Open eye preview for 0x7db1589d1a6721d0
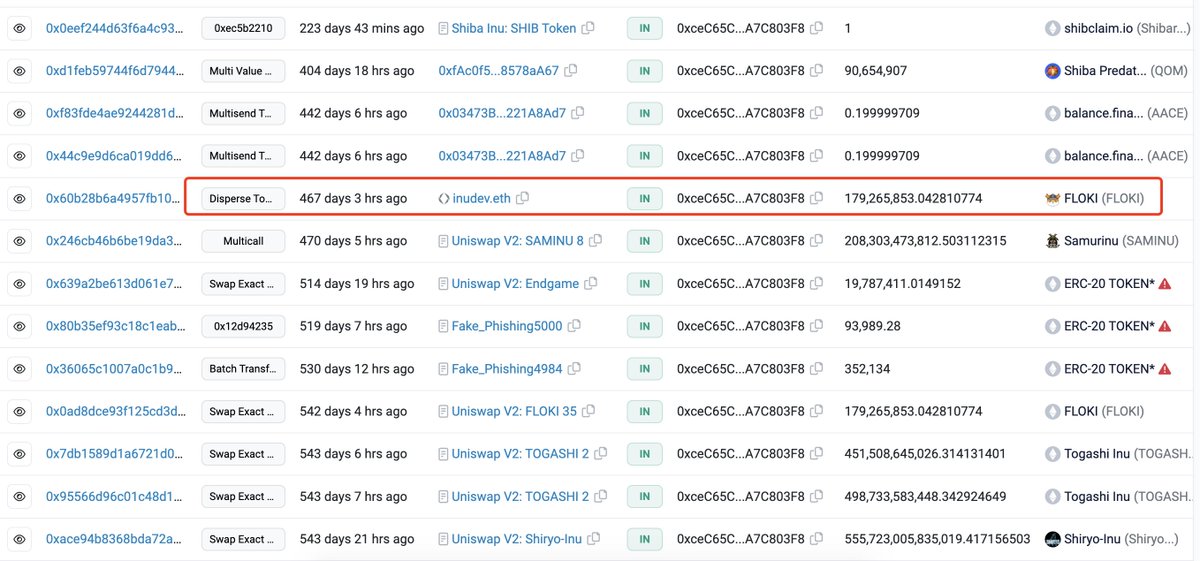The height and width of the screenshot is (561, 1200). pos(19,454)
